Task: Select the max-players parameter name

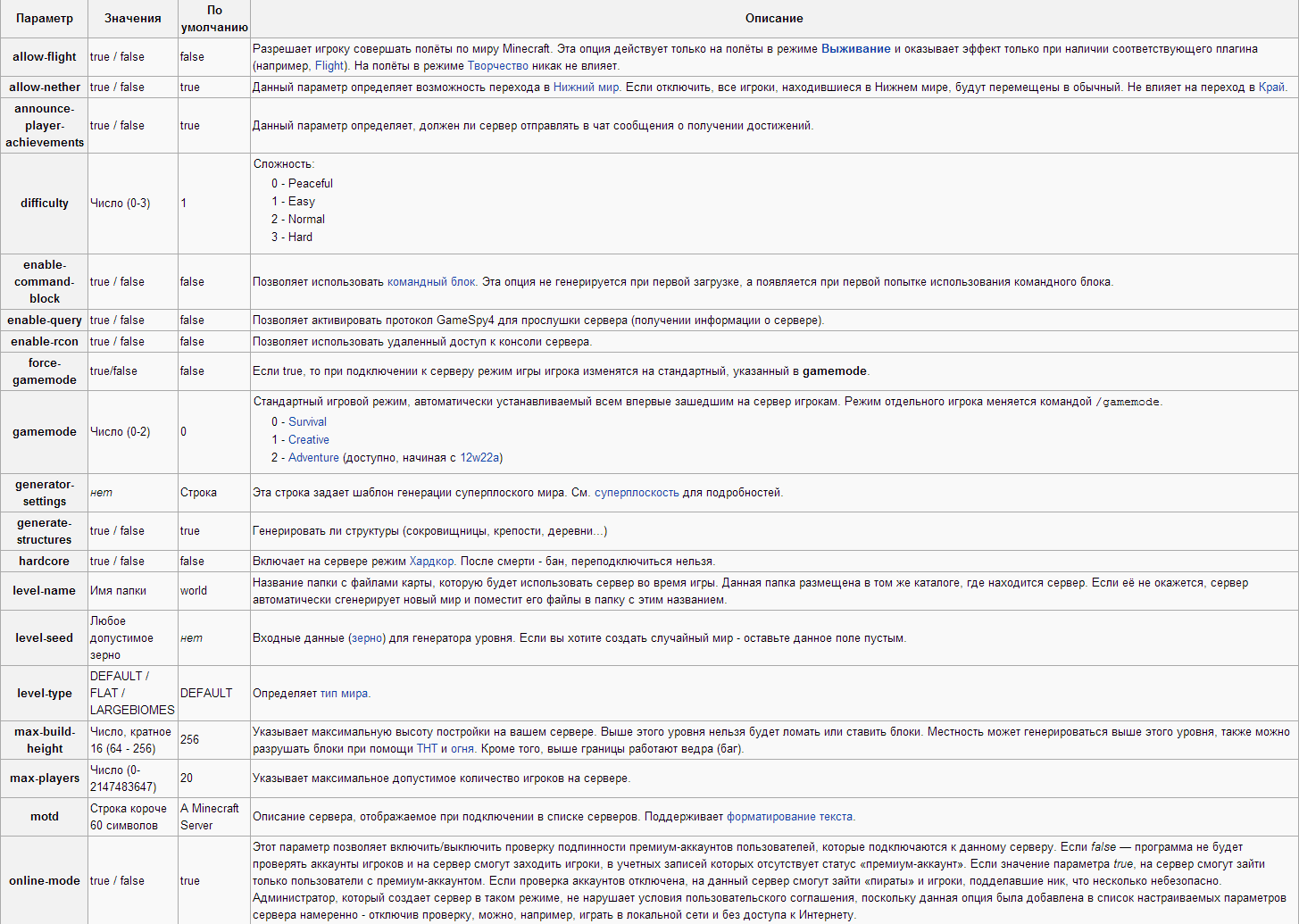Action: (45, 778)
